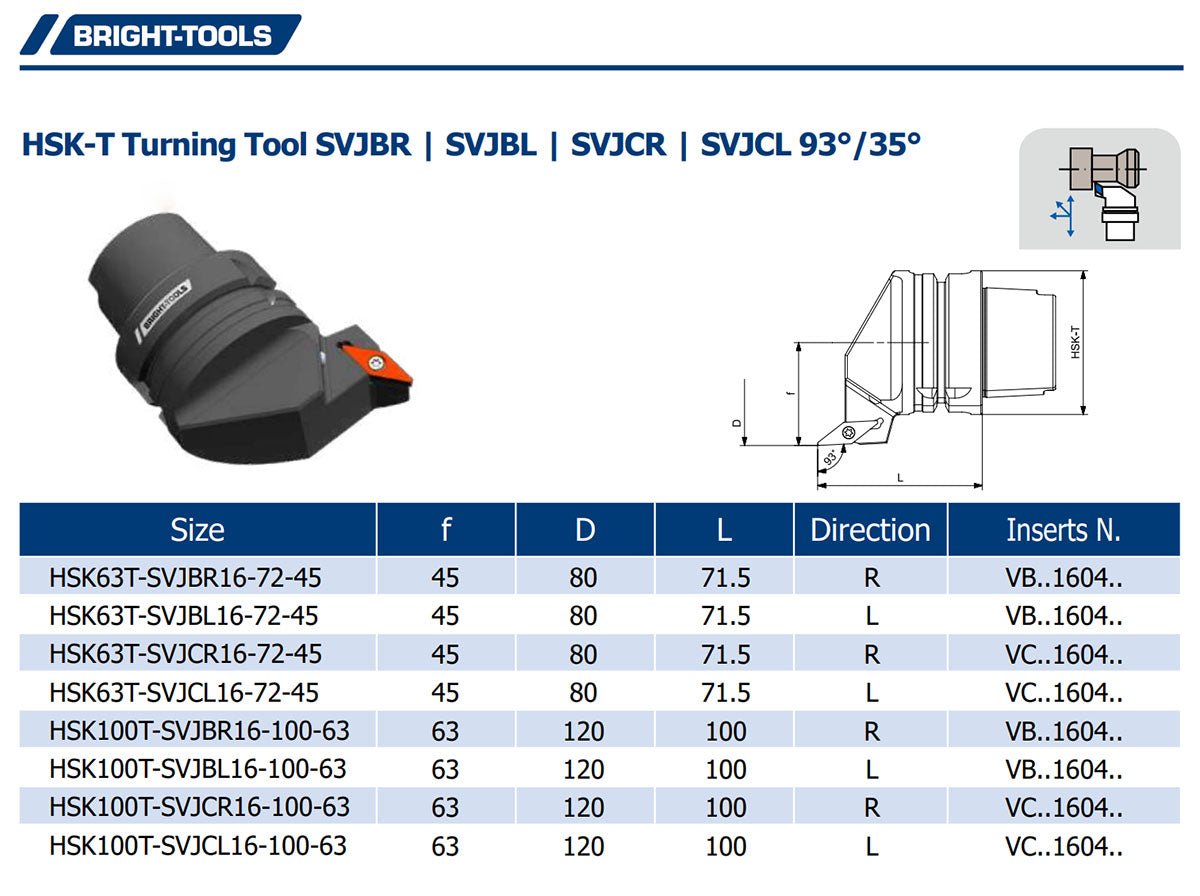Click Direction R in HSK63T-SVJBR16-72-45 row
1200x896 pixels.
[872, 578]
